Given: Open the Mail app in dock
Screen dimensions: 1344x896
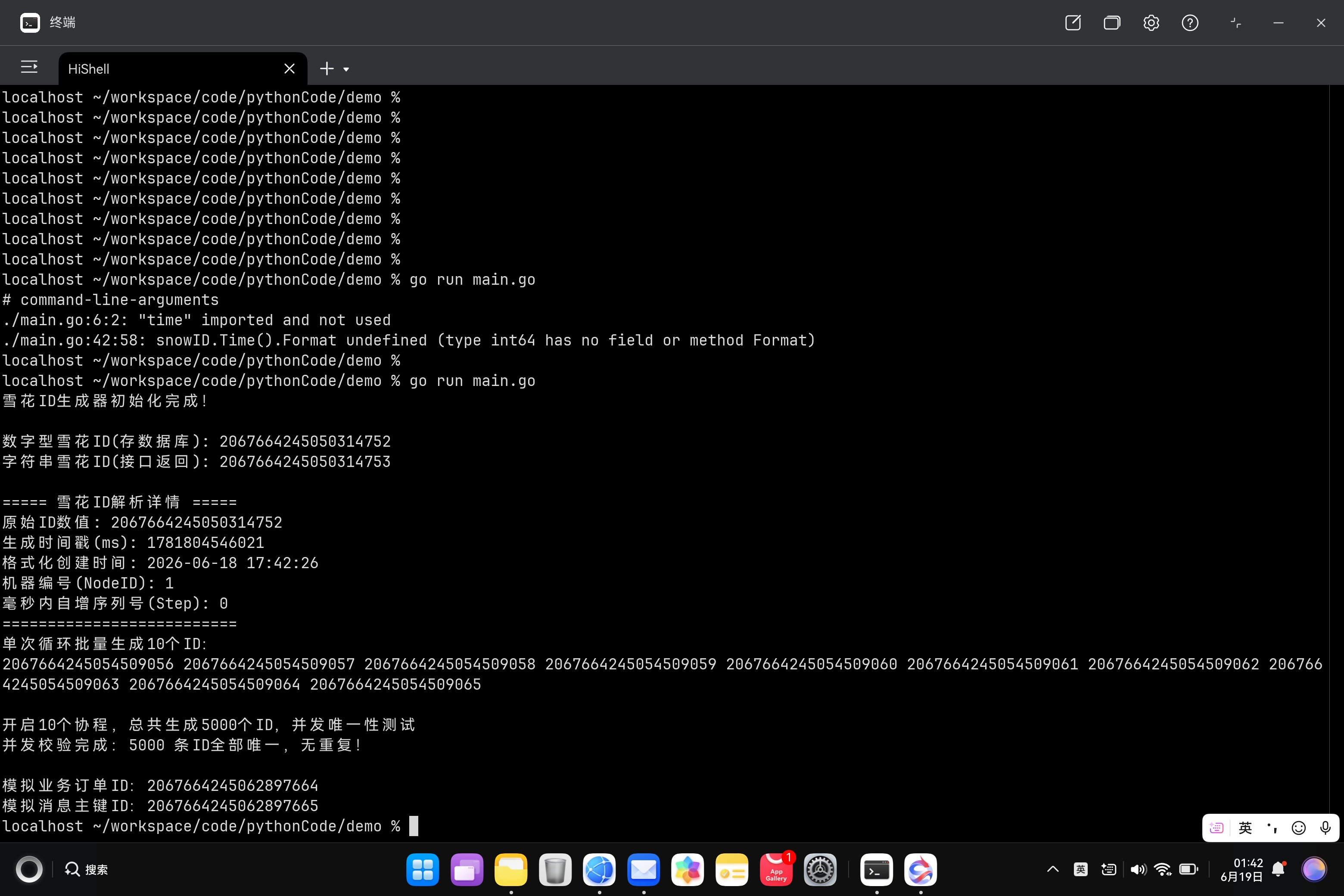Looking at the screenshot, I should (644, 870).
